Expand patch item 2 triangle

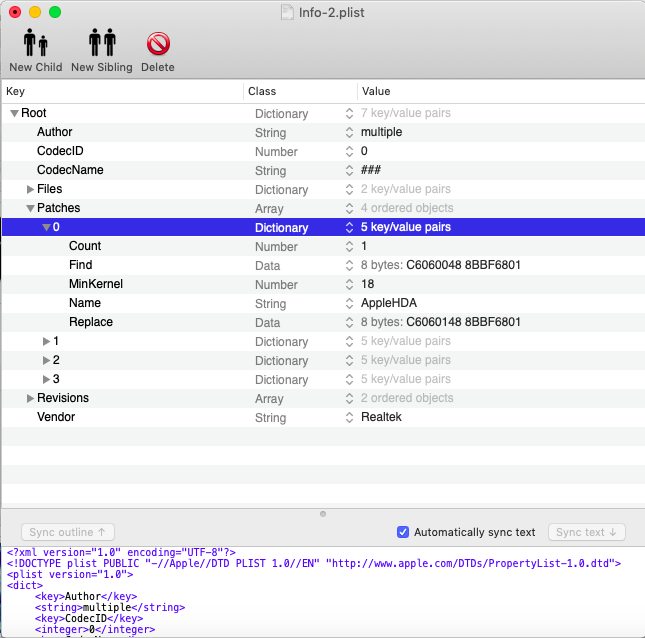46,360
